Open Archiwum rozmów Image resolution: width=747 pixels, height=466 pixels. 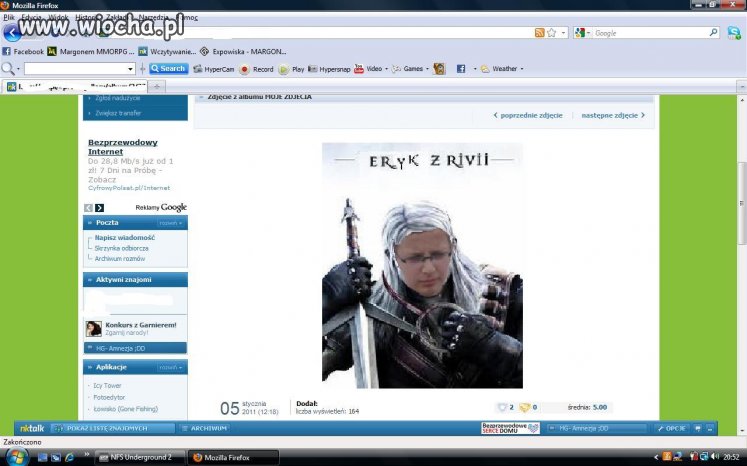pyautogui.click(x=120, y=259)
